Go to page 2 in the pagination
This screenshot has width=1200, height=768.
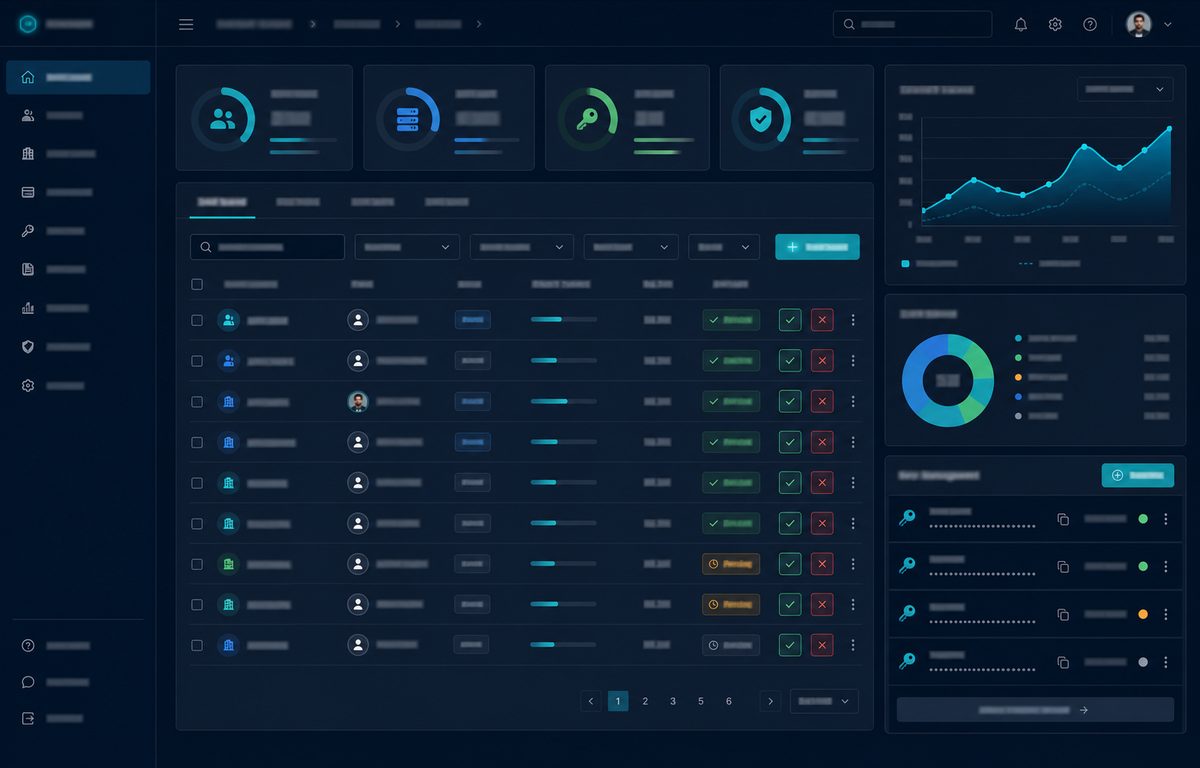click(x=645, y=701)
